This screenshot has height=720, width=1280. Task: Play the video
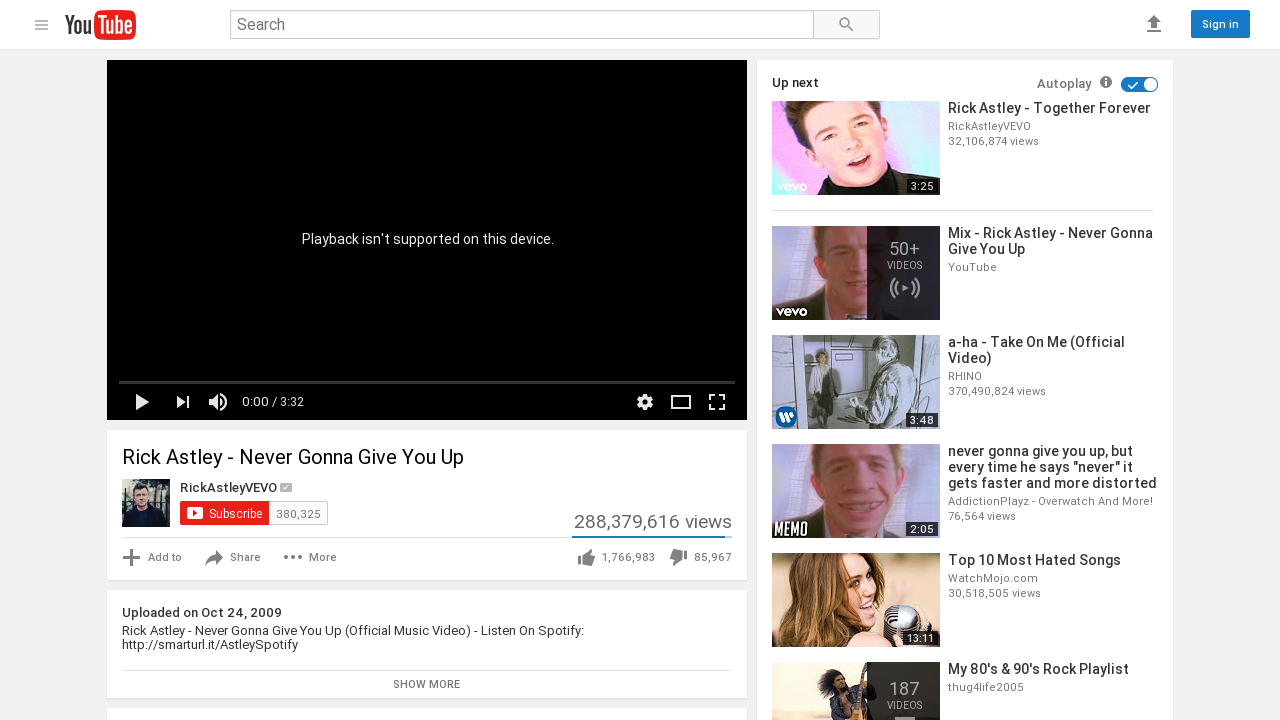point(142,402)
